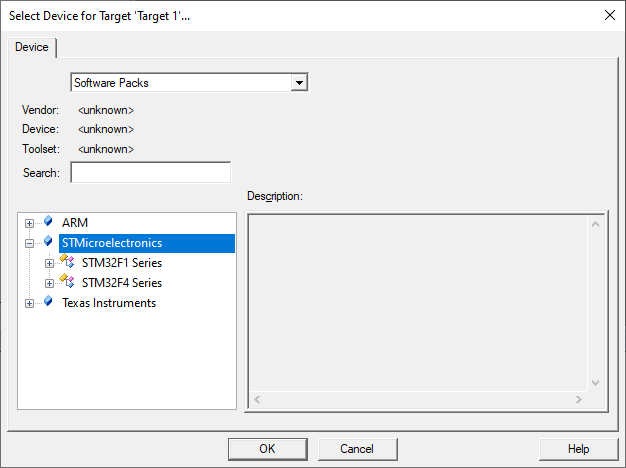
Task: Click Description scroll up arrow
Action: coord(595,224)
